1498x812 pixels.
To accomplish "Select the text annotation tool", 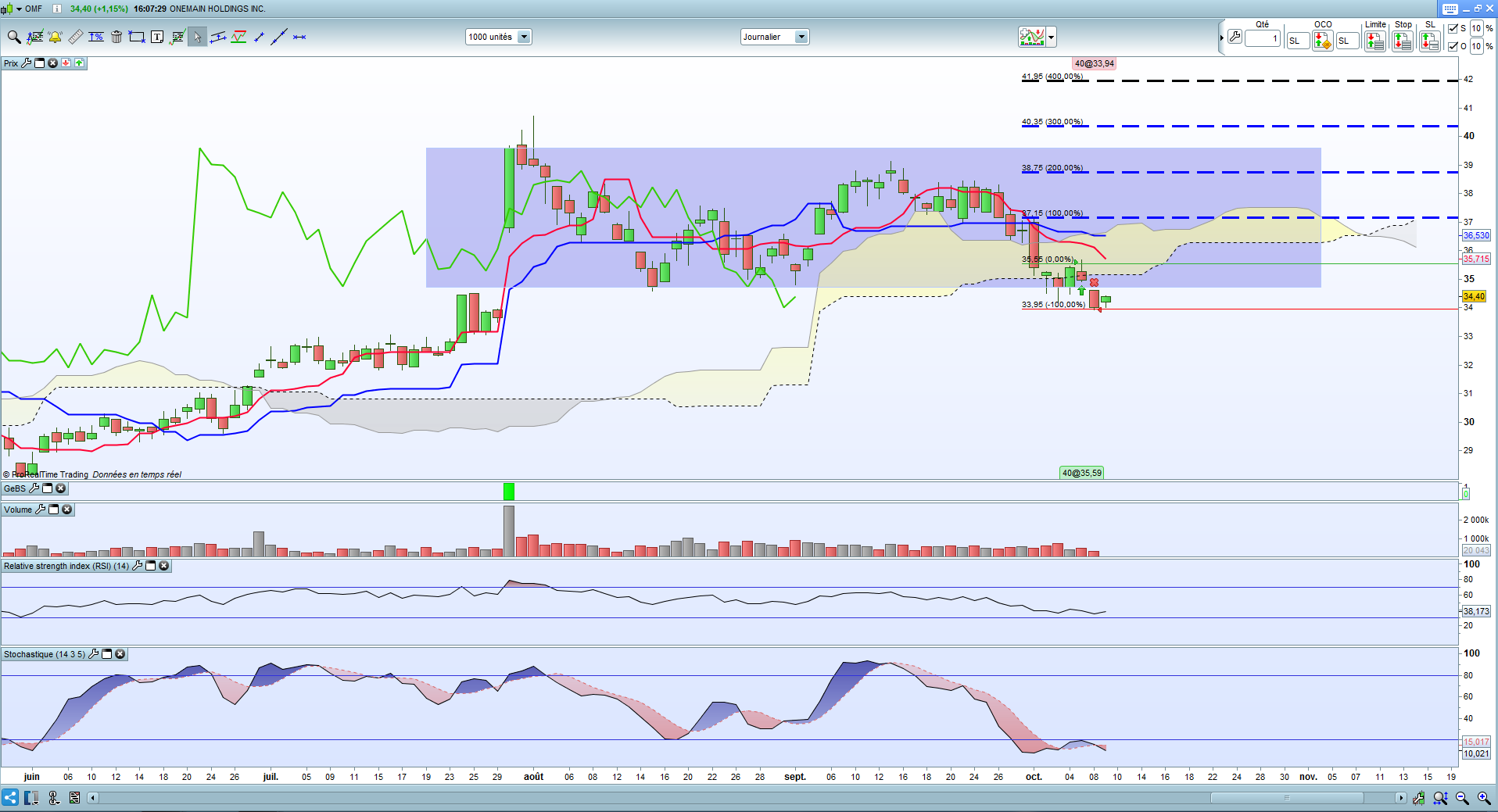I will 157,37.
